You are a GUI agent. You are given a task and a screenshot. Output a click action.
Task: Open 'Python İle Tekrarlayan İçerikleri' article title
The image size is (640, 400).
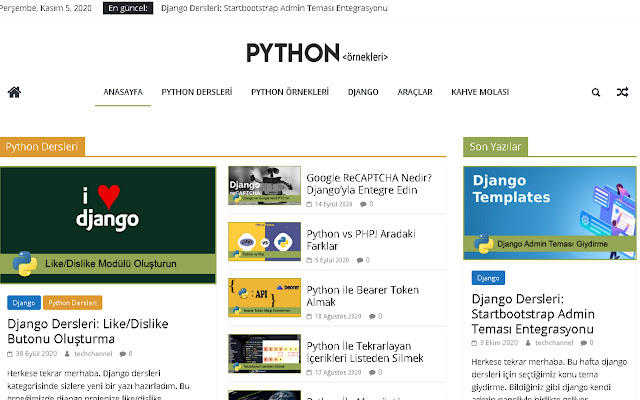[365, 352]
